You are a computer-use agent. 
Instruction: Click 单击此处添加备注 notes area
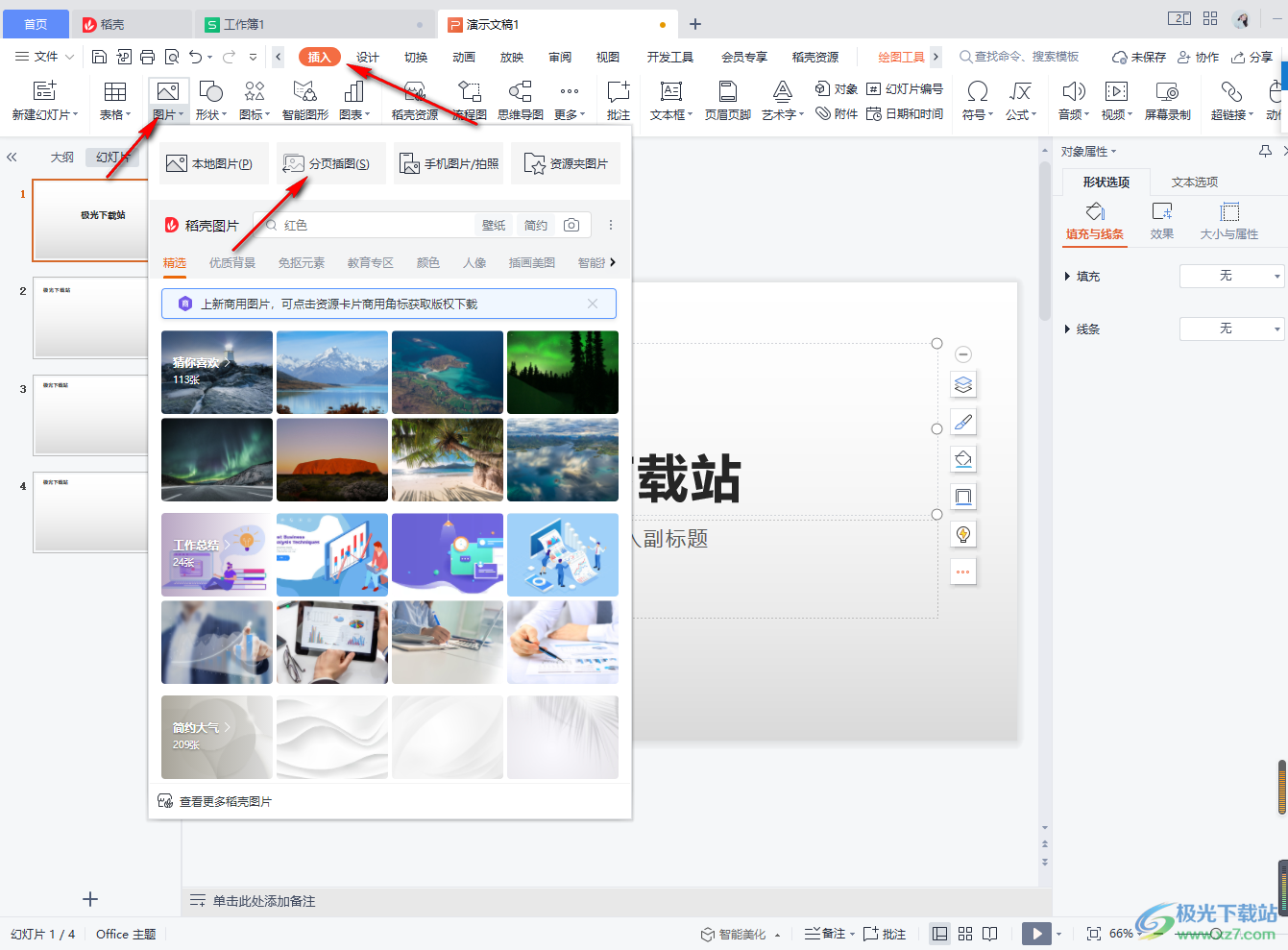tap(264, 901)
